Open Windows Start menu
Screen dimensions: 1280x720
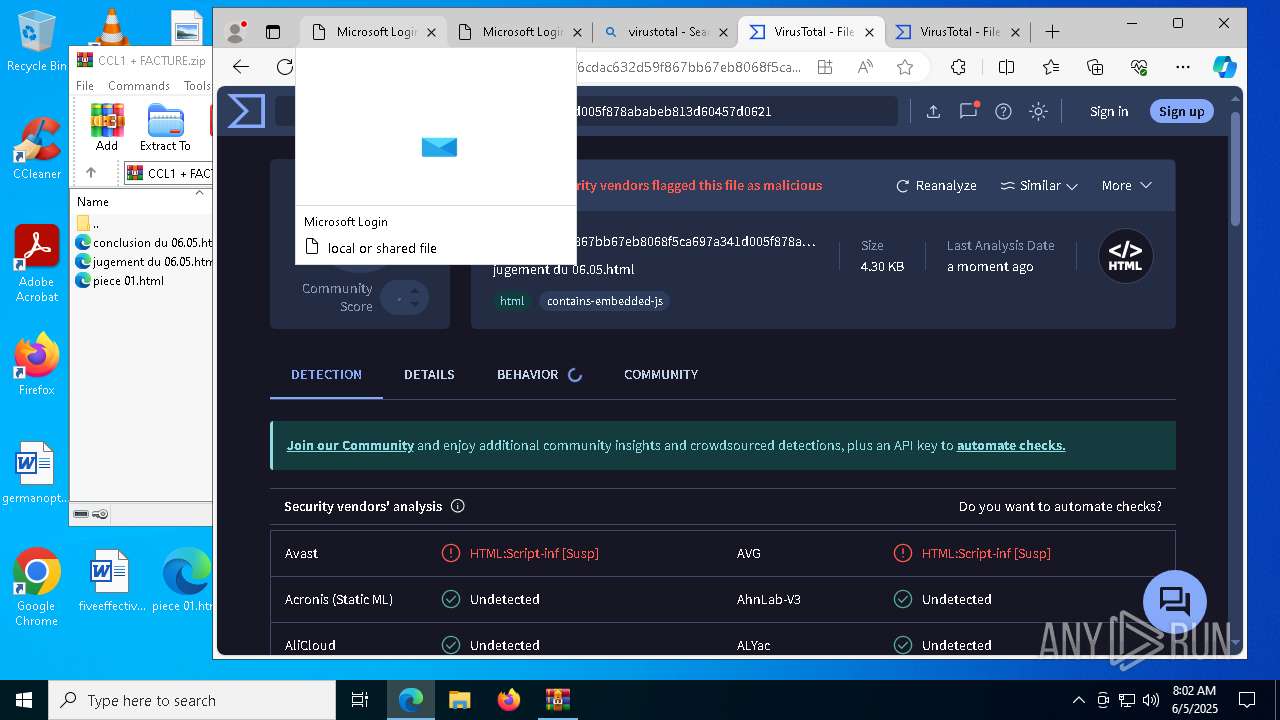(x=24, y=700)
